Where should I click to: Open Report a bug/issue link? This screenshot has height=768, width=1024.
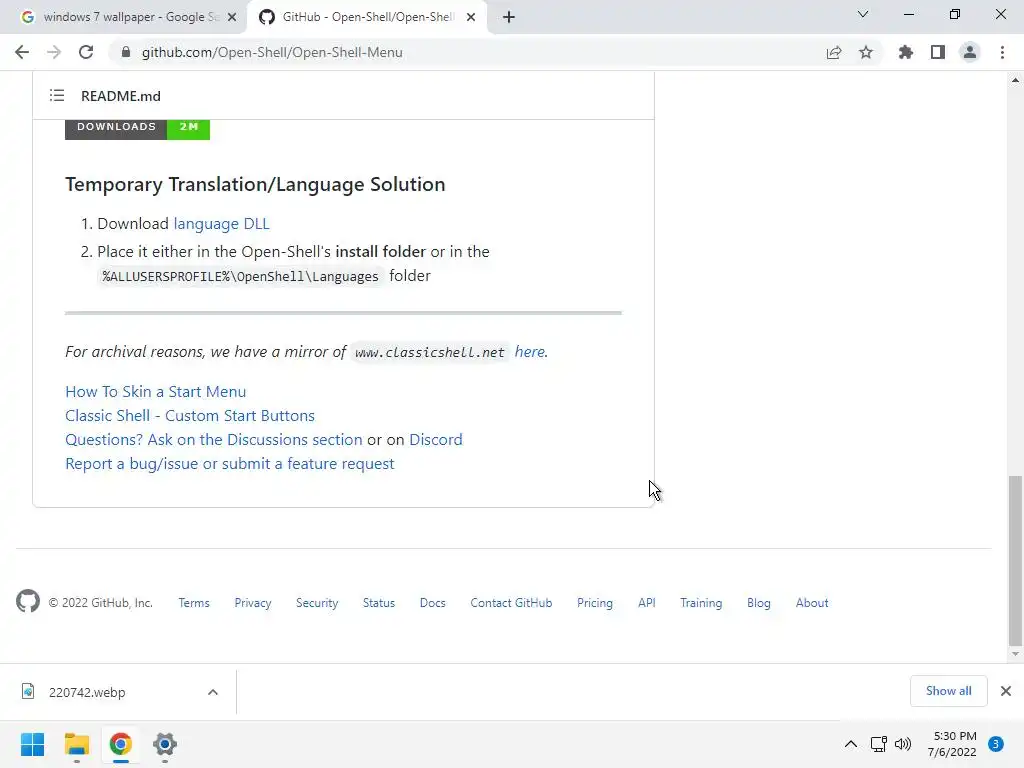[230, 464]
